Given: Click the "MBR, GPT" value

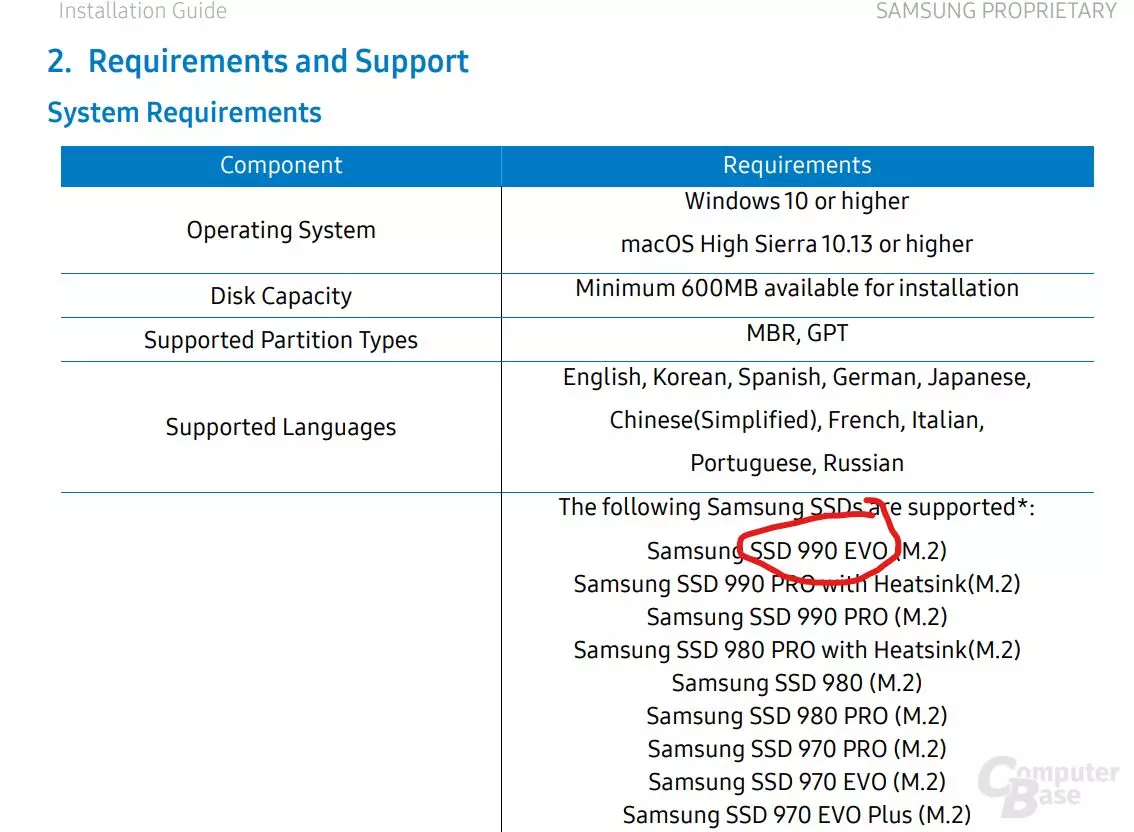Looking at the screenshot, I should [797, 333].
